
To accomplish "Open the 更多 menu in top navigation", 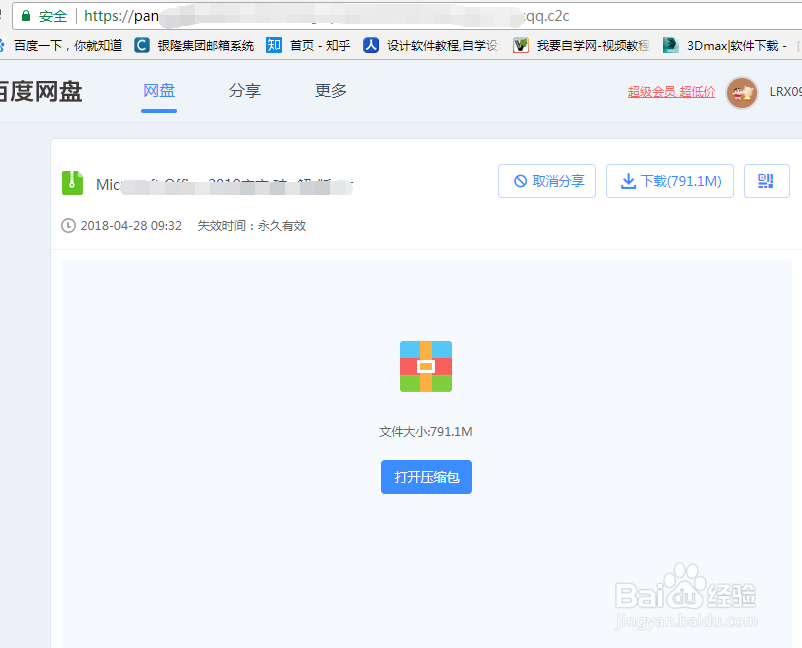I will coord(330,90).
